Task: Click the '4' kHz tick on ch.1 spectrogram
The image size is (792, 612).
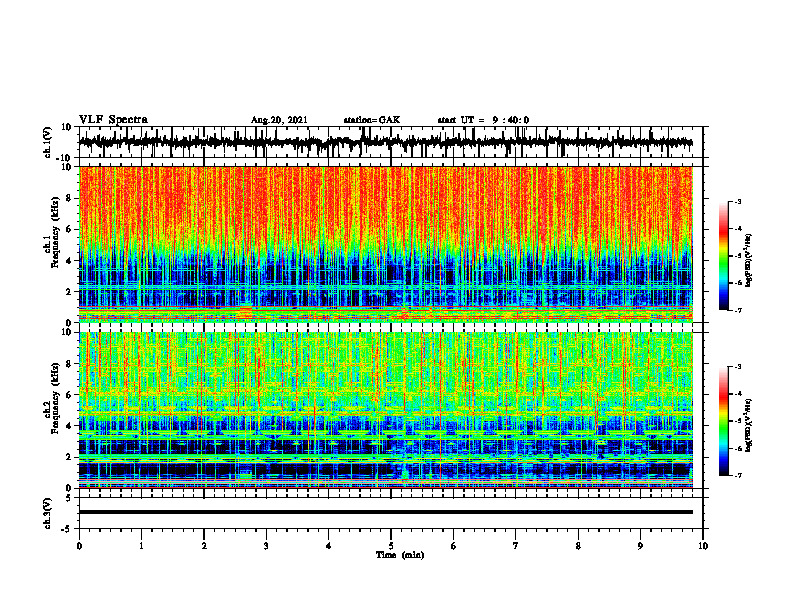Action: pos(69,261)
